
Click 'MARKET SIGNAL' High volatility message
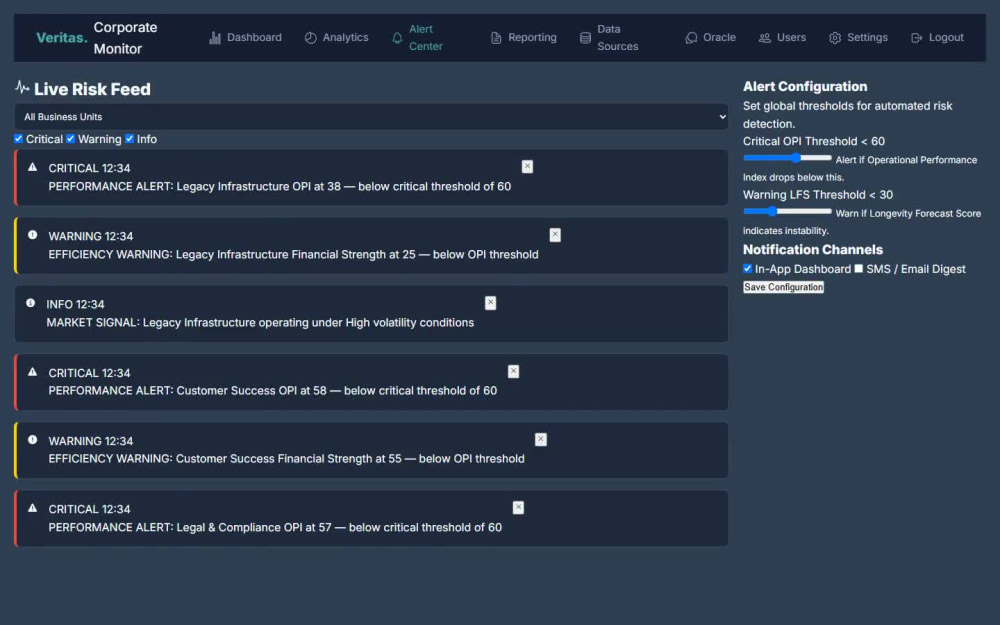pos(260,323)
